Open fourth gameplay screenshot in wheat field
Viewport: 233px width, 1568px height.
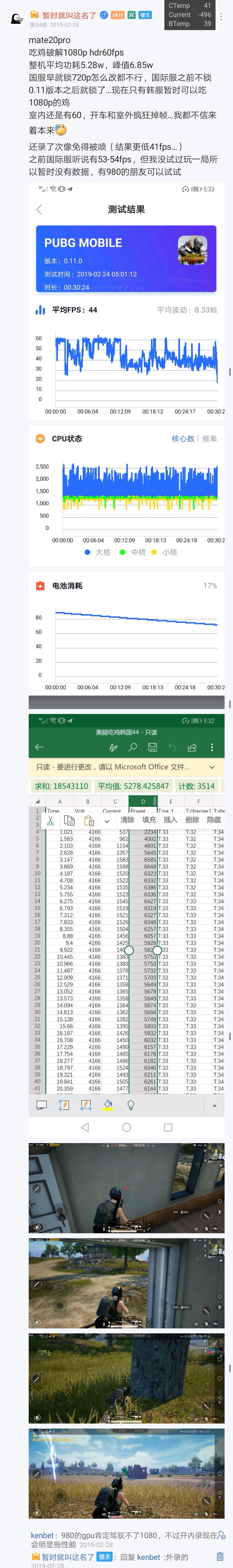pos(127,1474)
